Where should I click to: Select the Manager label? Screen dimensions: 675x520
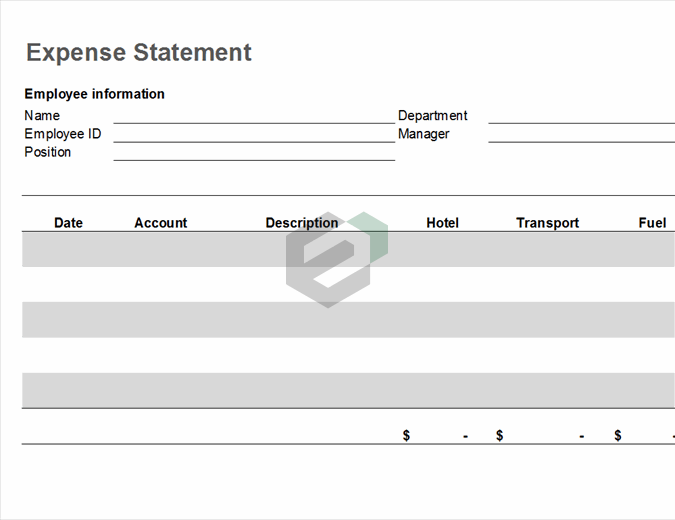point(423,134)
